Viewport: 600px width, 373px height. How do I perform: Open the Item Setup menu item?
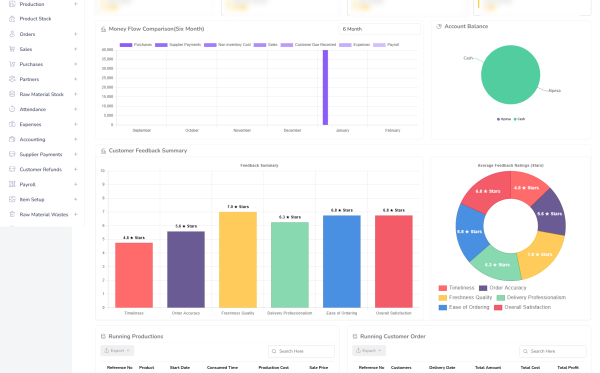pos(32,199)
